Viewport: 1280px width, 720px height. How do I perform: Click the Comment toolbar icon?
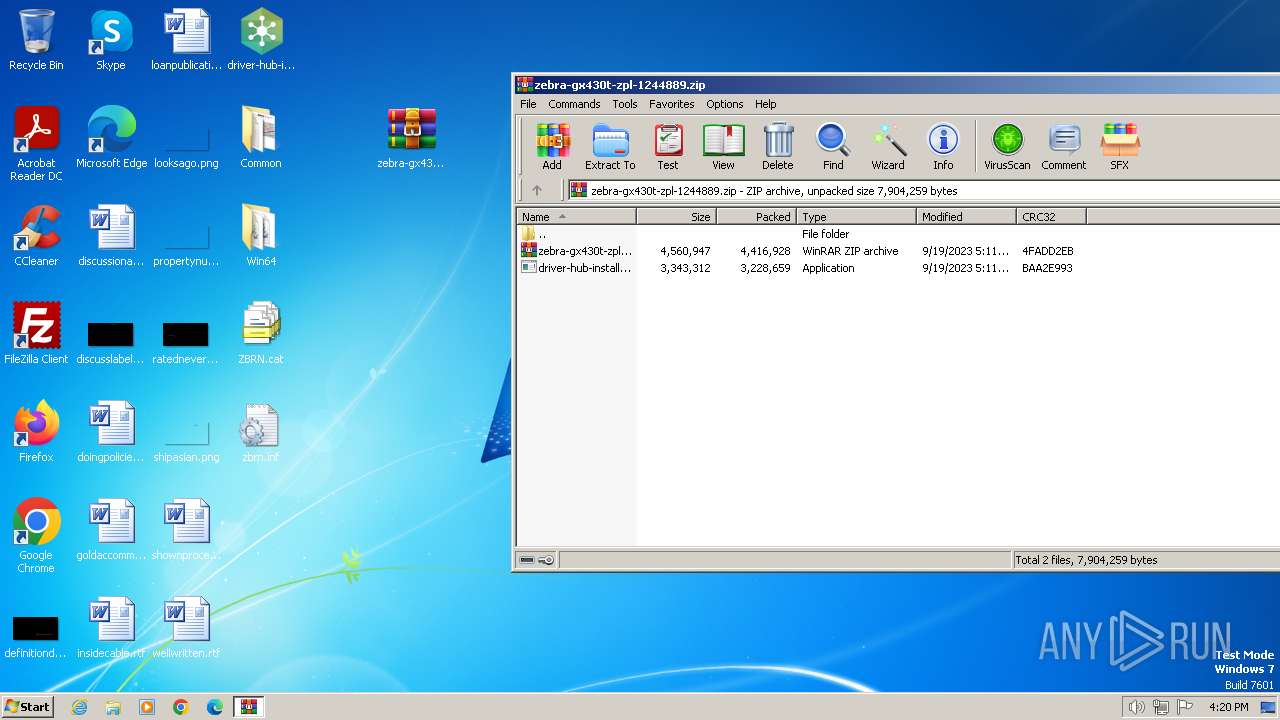tap(1064, 147)
